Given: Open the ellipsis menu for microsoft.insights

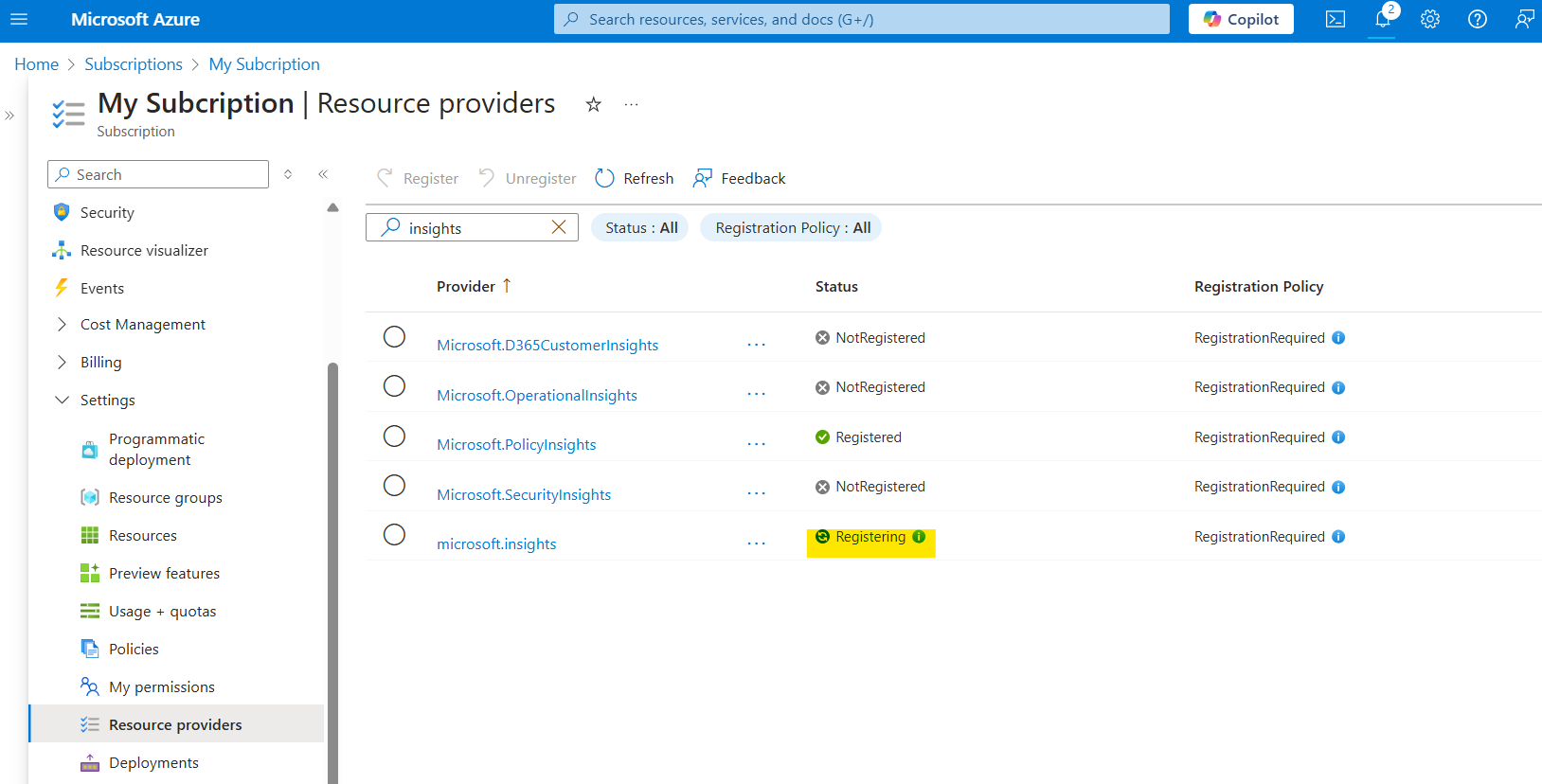Looking at the screenshot, I should click(756, 543).
